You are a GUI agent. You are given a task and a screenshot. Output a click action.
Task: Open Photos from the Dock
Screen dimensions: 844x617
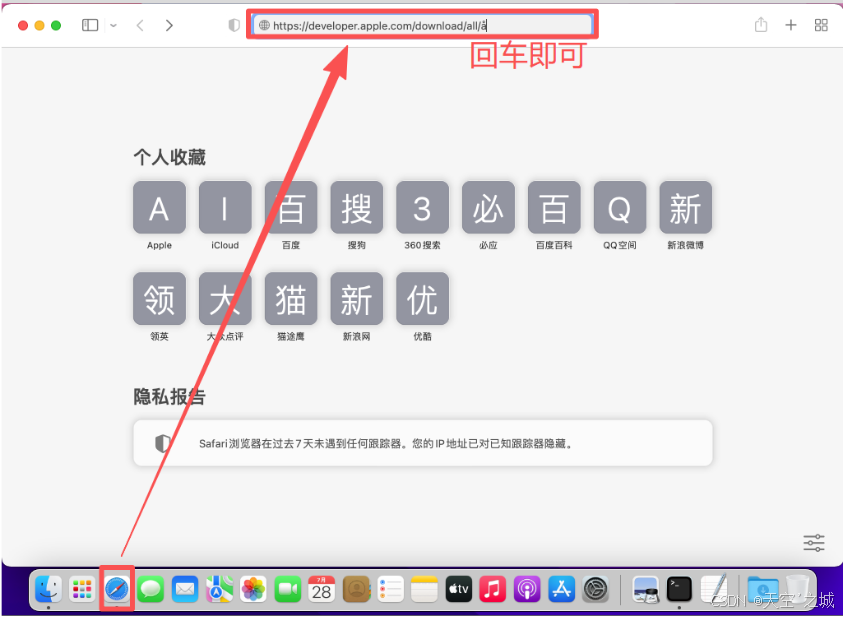[253, 589]
